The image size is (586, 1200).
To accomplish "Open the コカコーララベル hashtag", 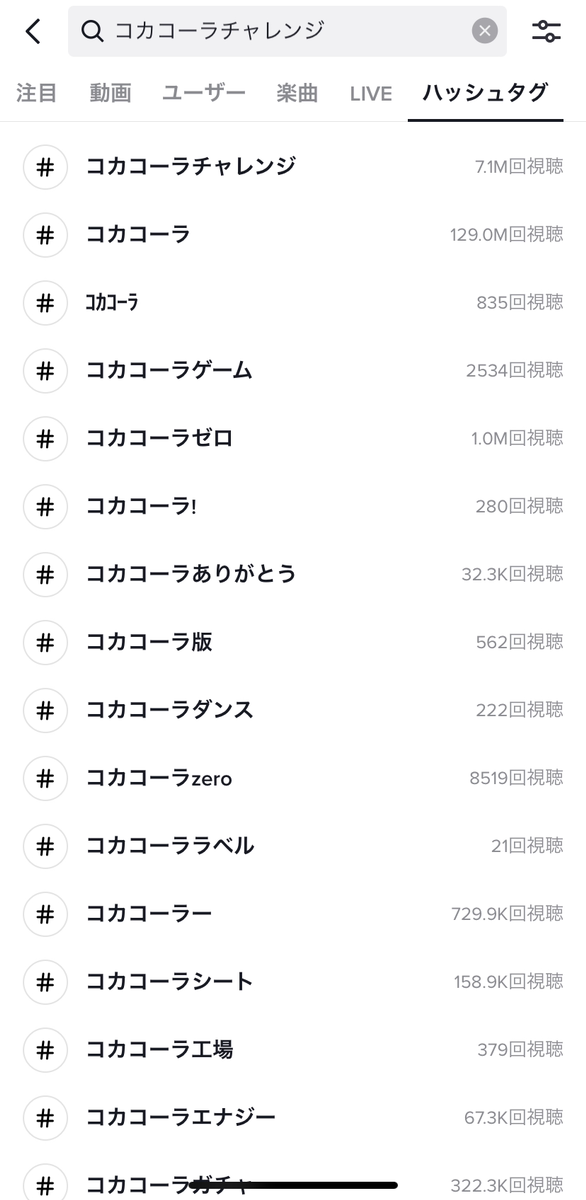I will (293, 846).
